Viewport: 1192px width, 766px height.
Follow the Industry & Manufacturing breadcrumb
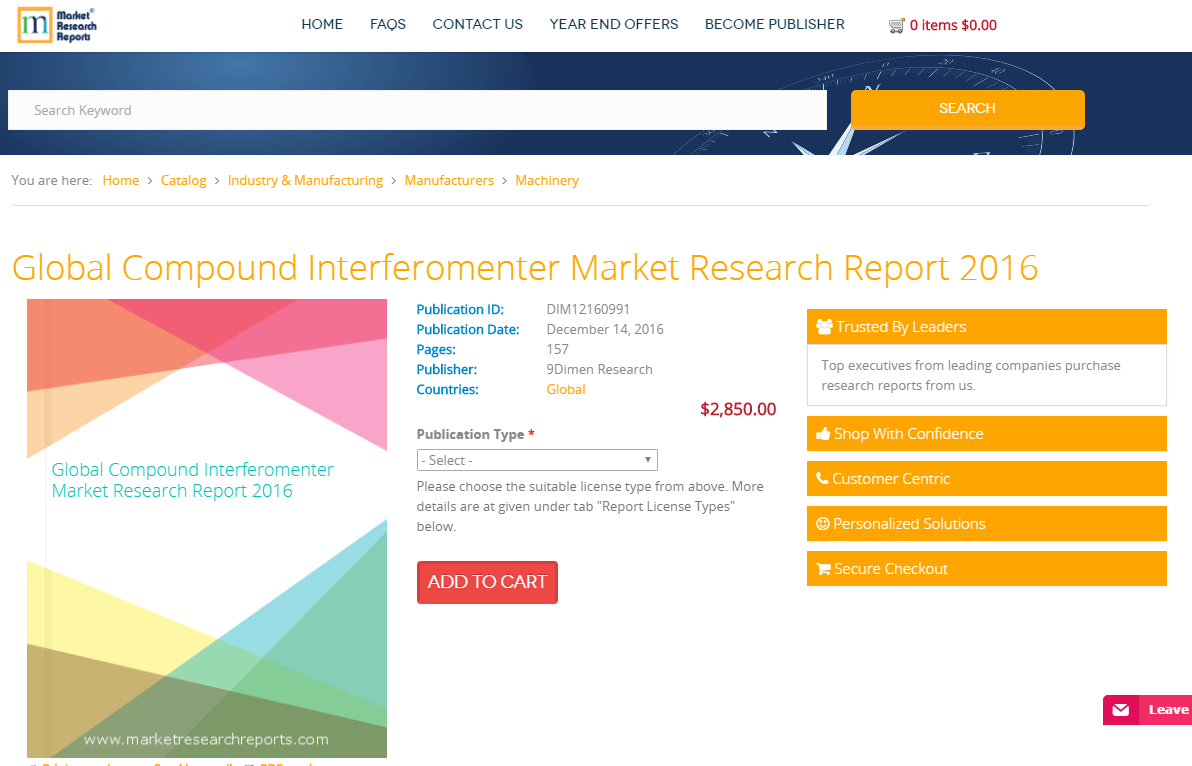[305, 180]
